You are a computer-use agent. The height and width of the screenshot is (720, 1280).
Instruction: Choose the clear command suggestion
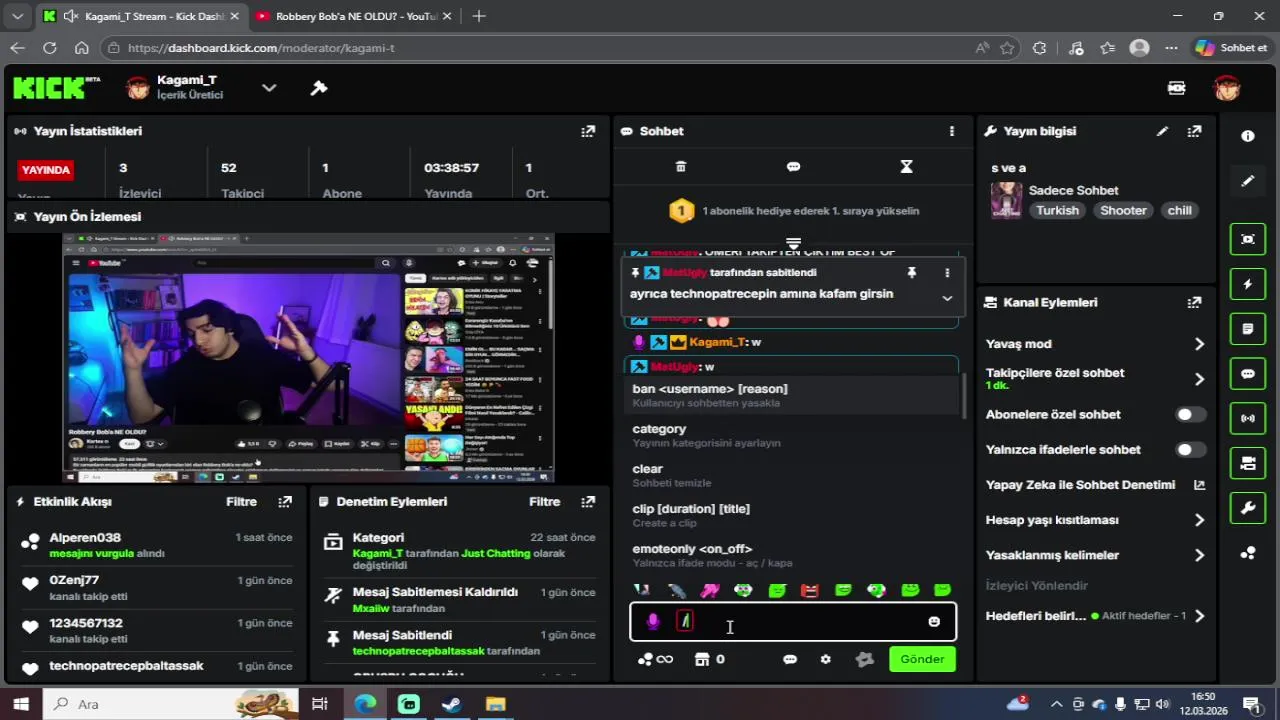tap(795, 475)
